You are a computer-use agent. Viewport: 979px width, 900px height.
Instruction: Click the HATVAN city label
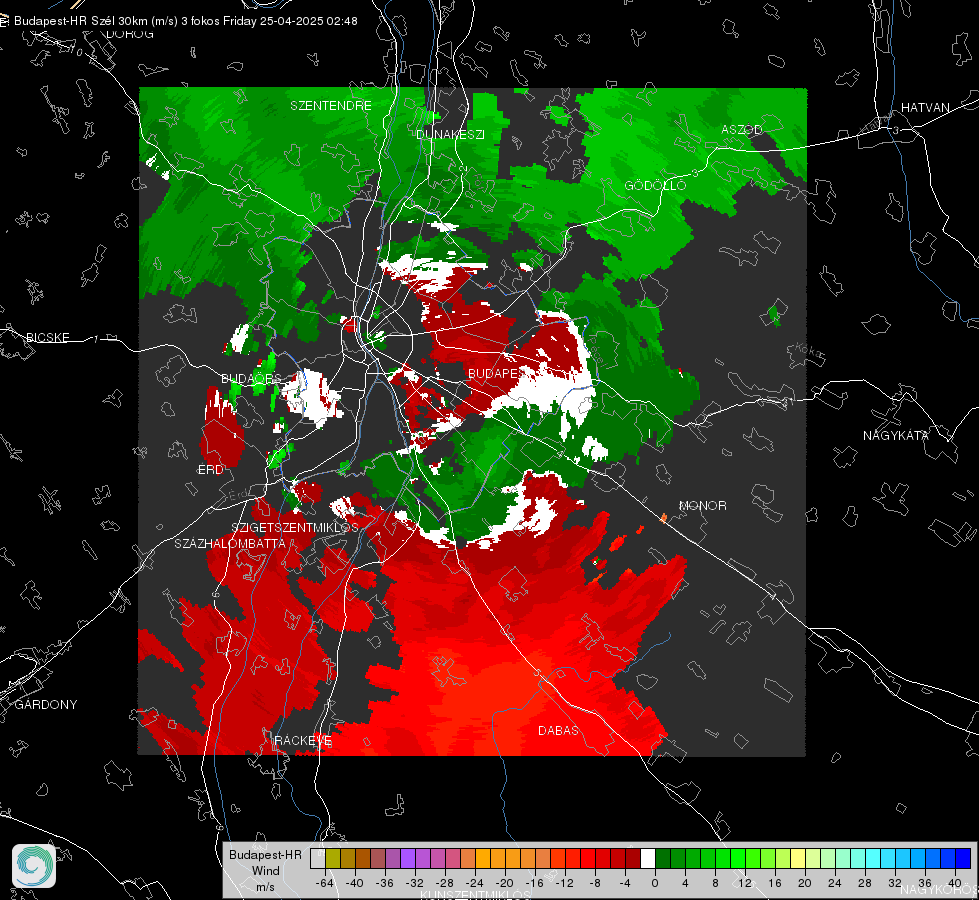point(925,107)
